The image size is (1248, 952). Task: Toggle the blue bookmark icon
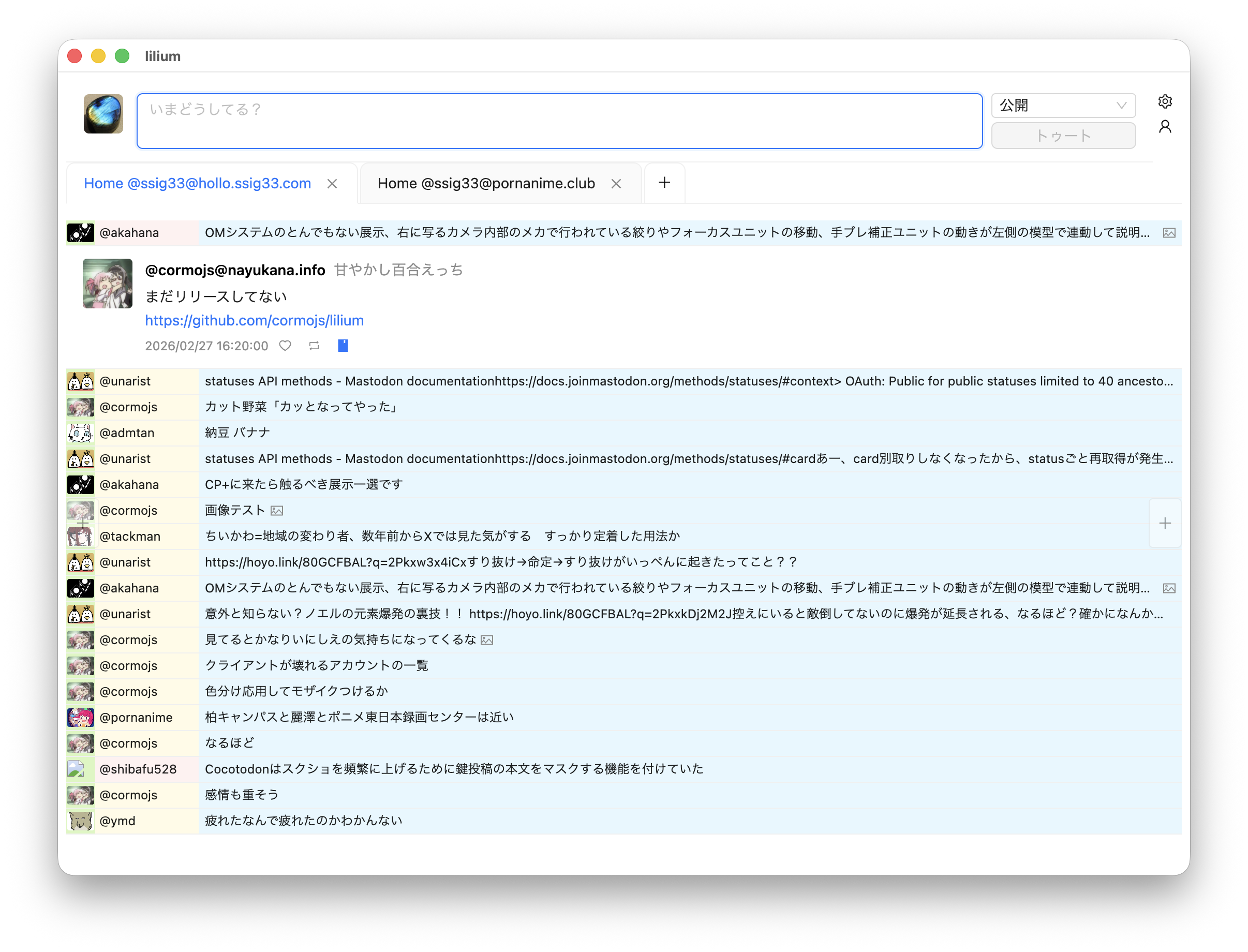coord(343,346)
